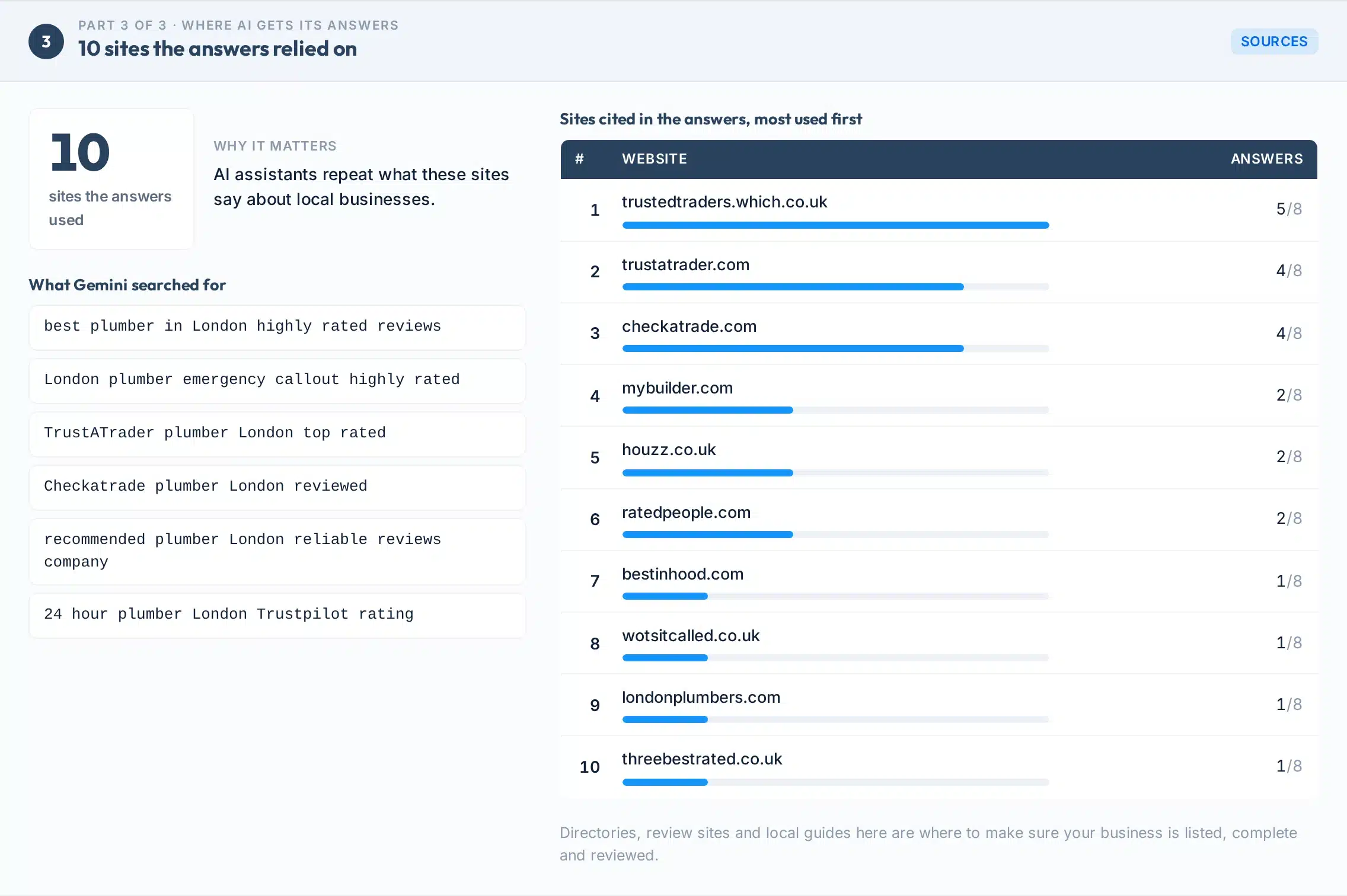Click query 'recommended plumber London reliable reviews company'

(x=277, y=551)
